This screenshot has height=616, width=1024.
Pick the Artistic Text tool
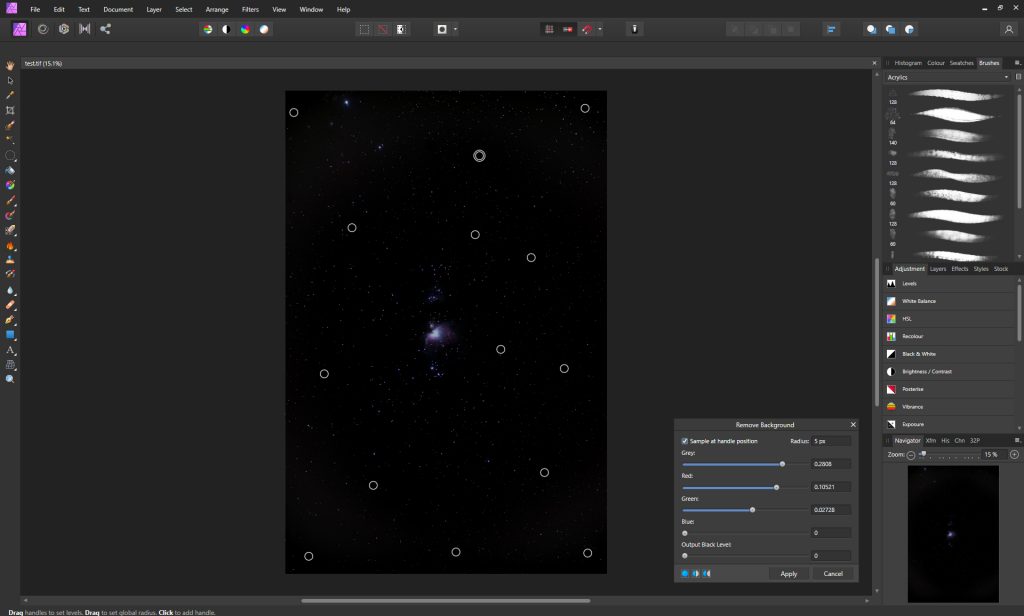tap(10, 350)
